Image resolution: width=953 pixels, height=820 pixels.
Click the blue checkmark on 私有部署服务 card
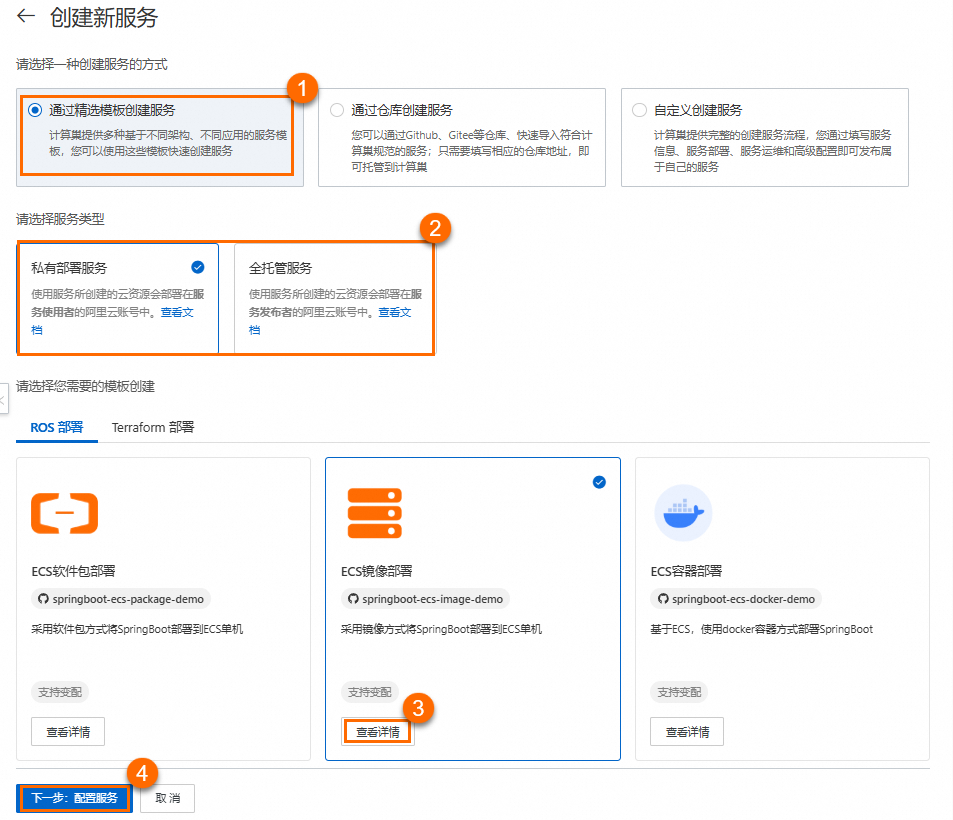click(198, 267)
